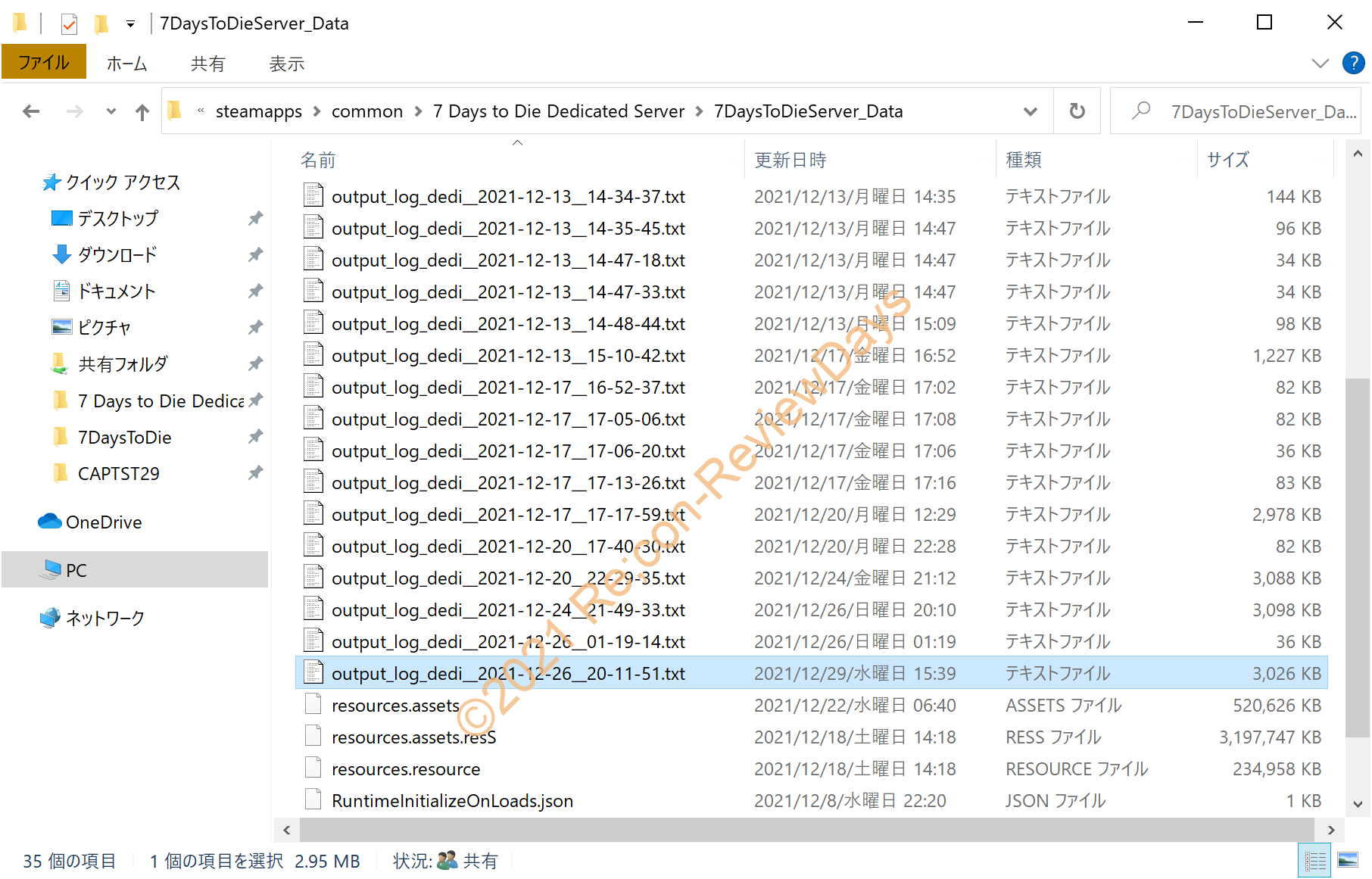The height and width of the screenshot is (879, 1372).
Task: Expand the ribbon with the chevron
Action: [1320, 64]
